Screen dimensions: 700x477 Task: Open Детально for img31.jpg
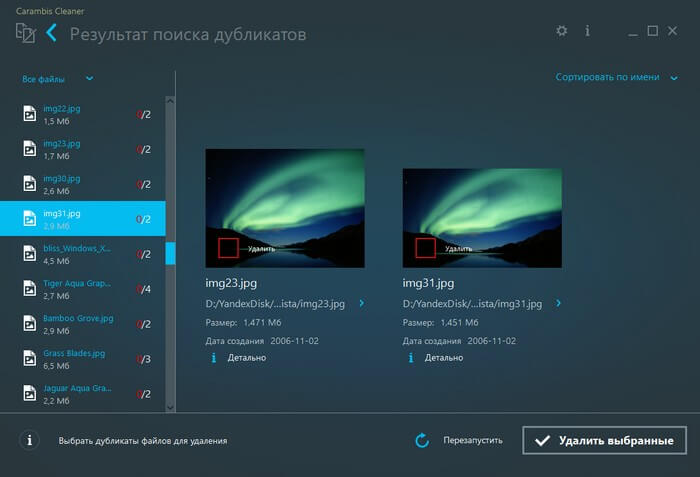tap(444, 358)
